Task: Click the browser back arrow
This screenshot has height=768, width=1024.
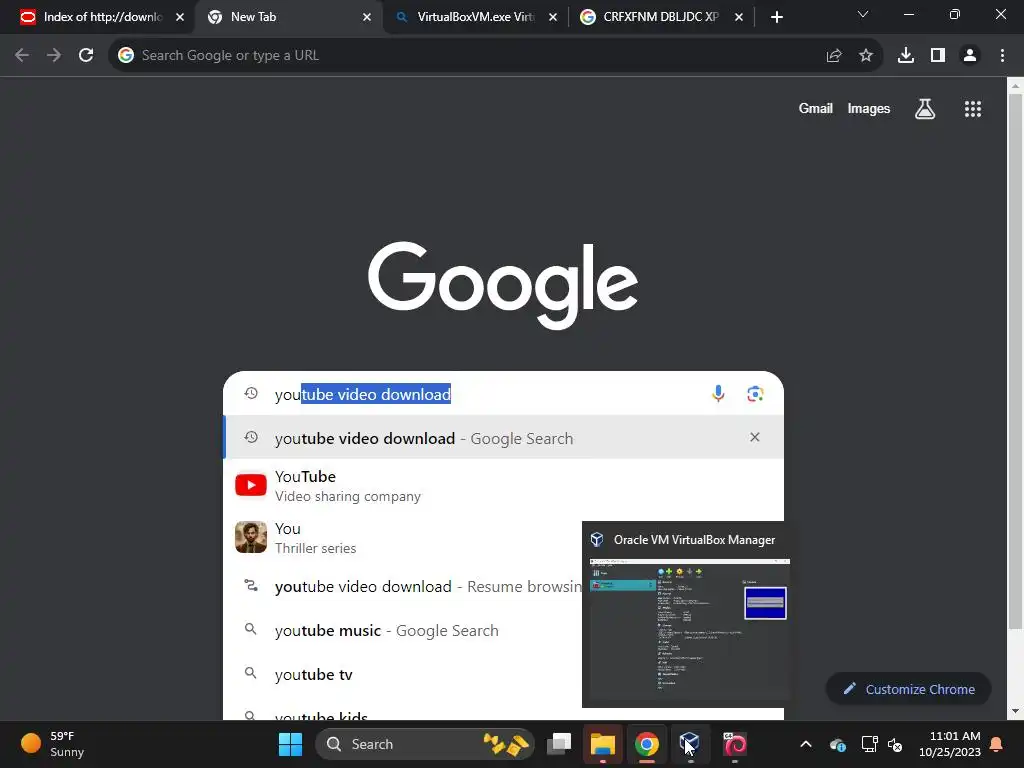Action: click(22, 56)
